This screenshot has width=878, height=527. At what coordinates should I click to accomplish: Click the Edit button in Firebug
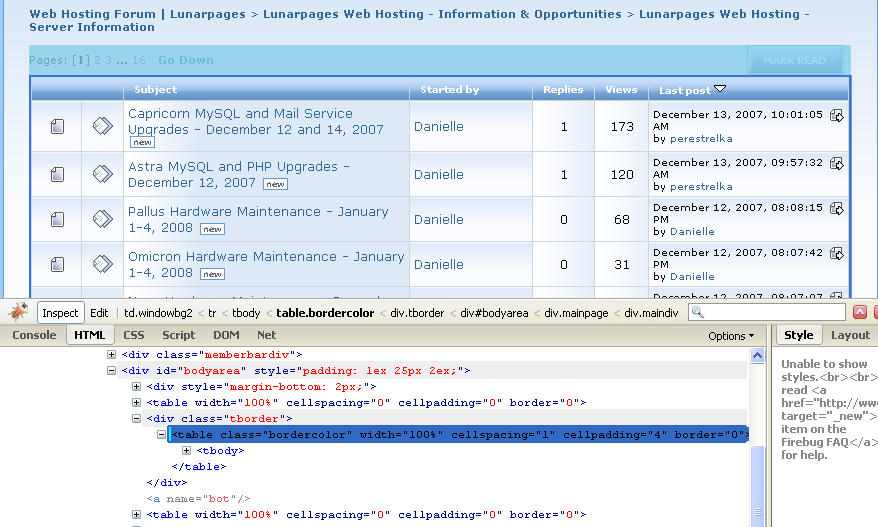(x=99, y=313)
